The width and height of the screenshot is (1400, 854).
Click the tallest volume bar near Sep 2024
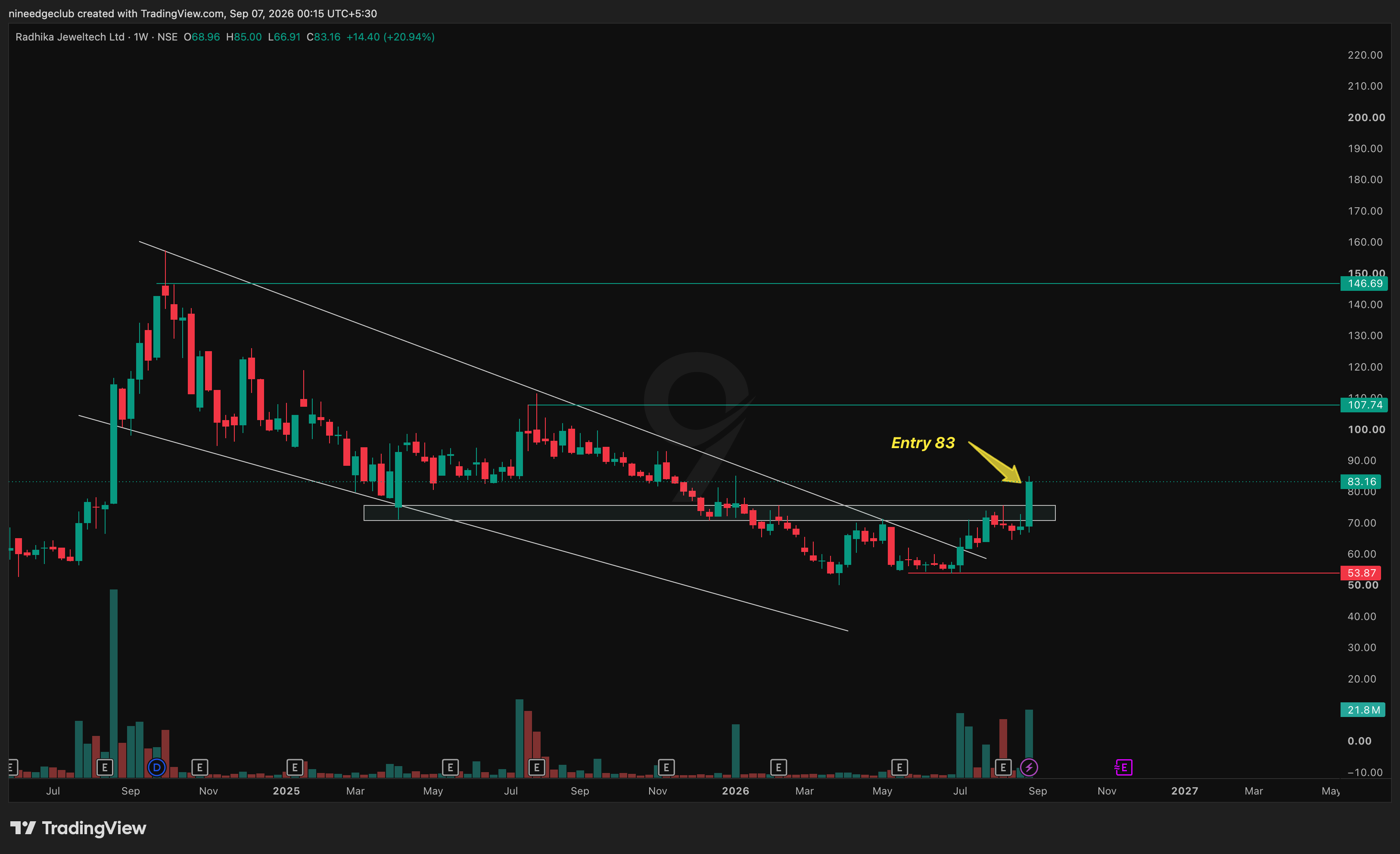tap(114, 683)
